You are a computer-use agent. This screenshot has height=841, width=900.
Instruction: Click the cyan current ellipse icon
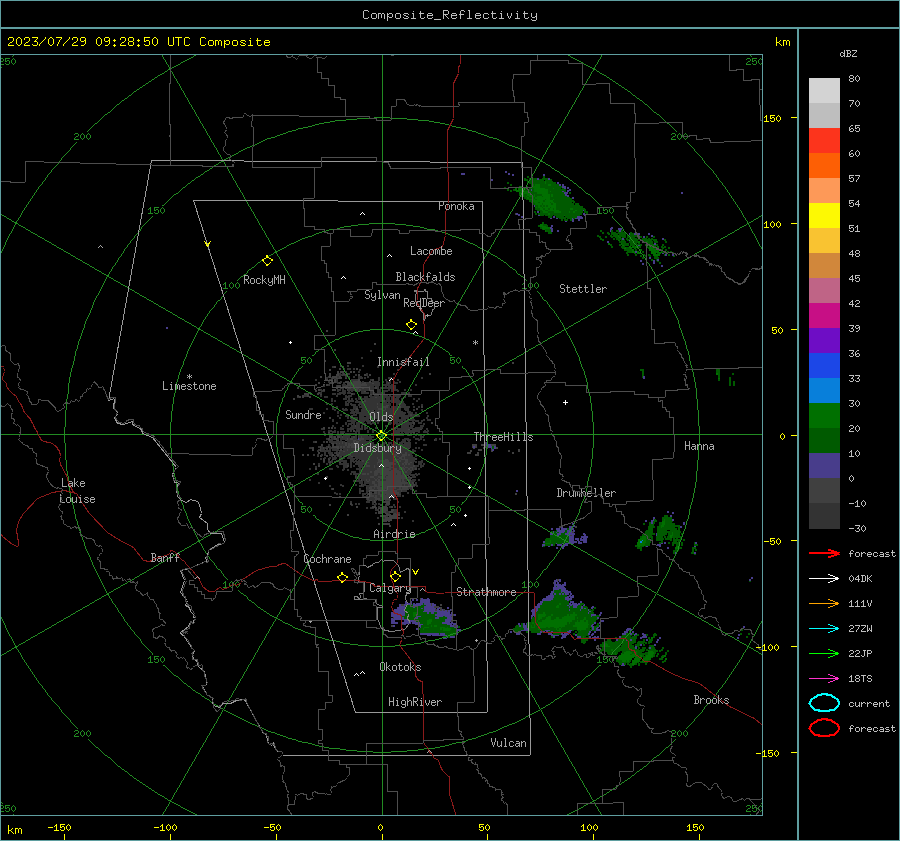click(x=824, y=703)
